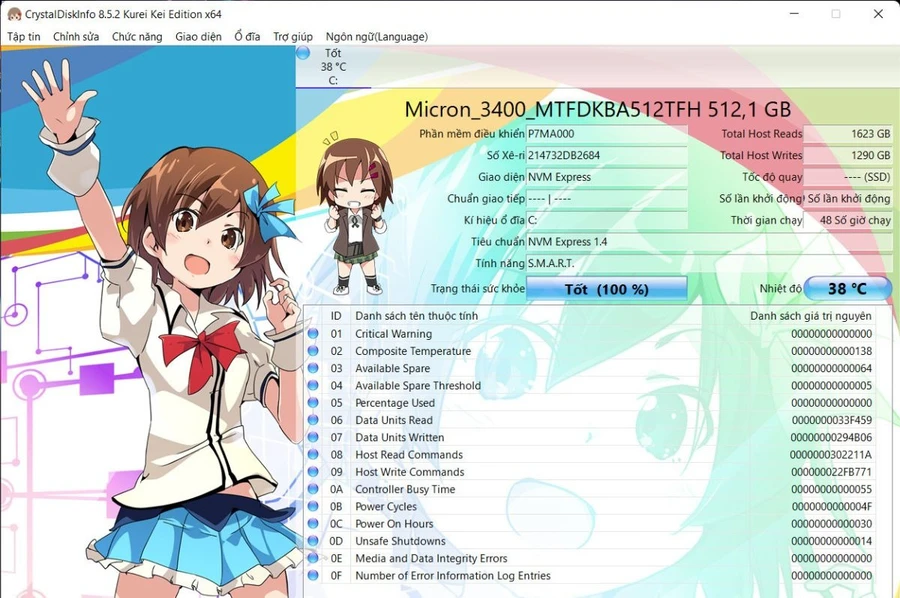Screen dimensions: 900x598
Task: Open the Giao diện menu
Action: (198, 37)
